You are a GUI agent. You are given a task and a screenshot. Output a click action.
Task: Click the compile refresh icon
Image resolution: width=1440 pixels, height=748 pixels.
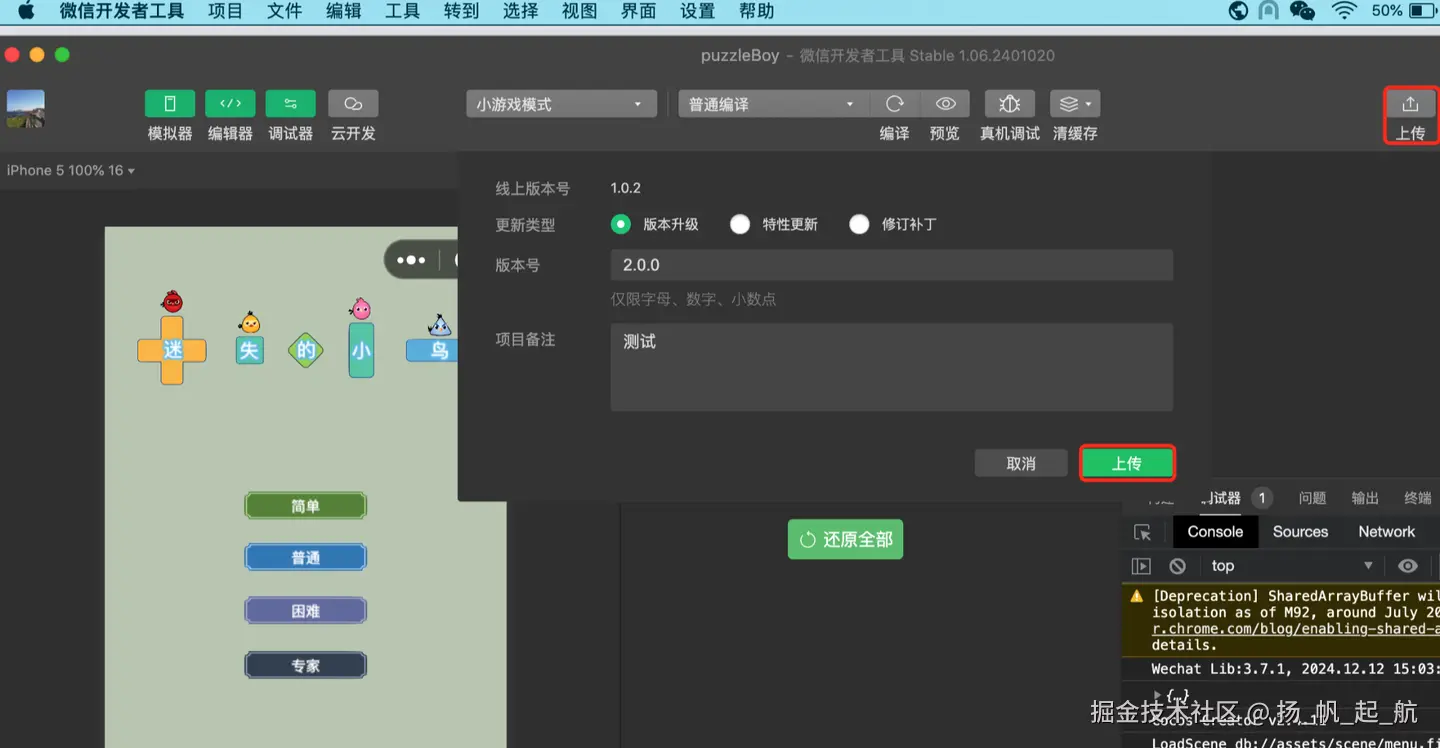tap(895, 104)
